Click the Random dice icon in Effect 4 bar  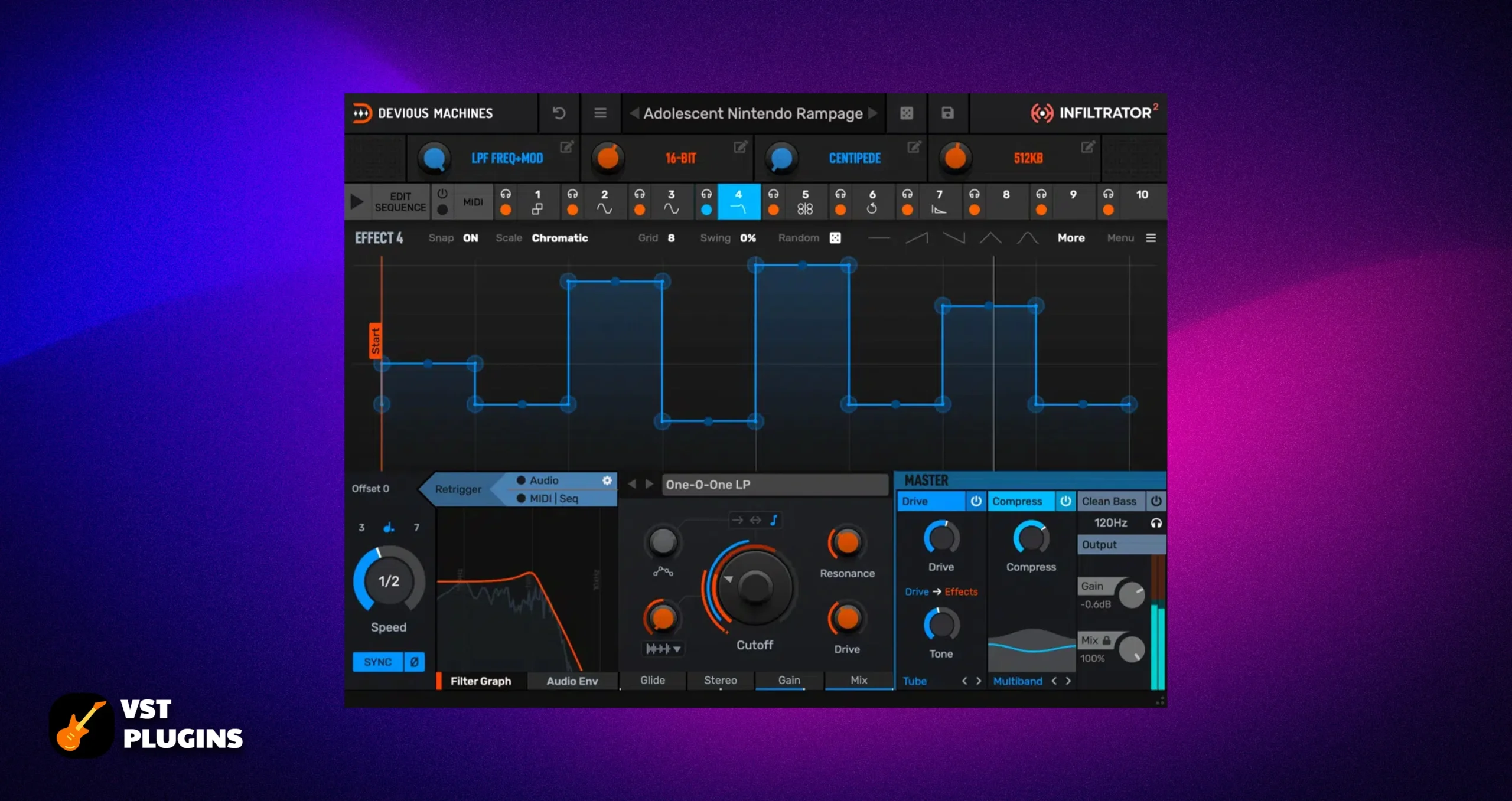click(835, 238)
